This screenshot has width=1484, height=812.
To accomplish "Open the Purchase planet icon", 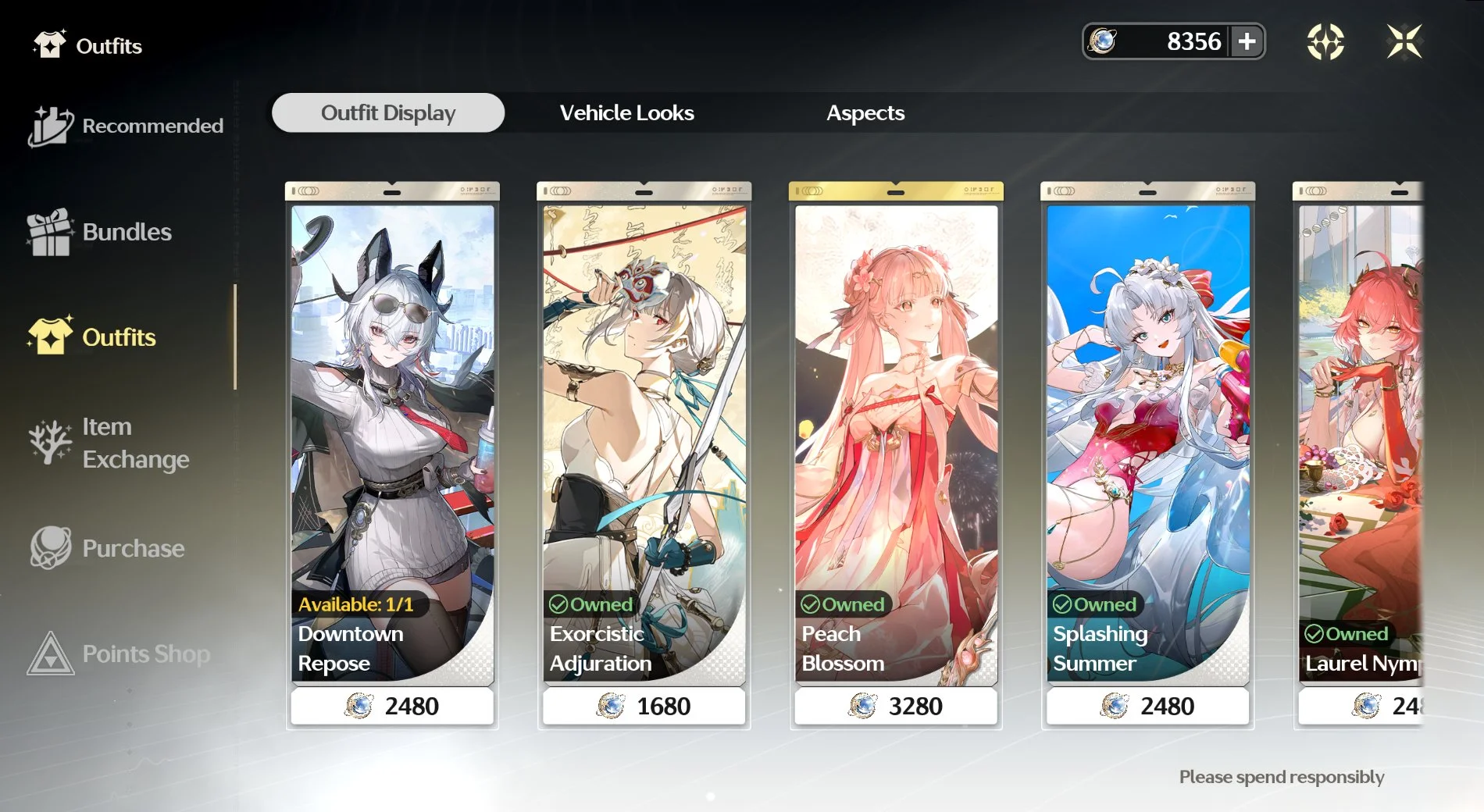I will pos(51,547).
